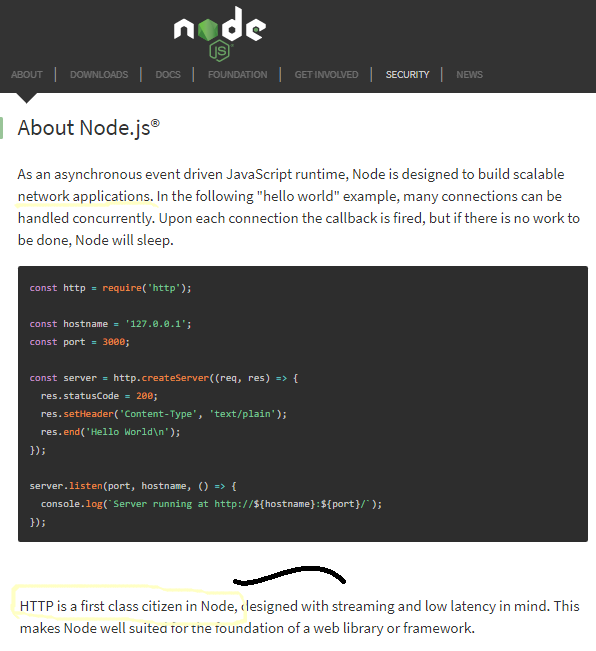
Task: Click the text "handled concurrently."
Action: click(86, 218)
